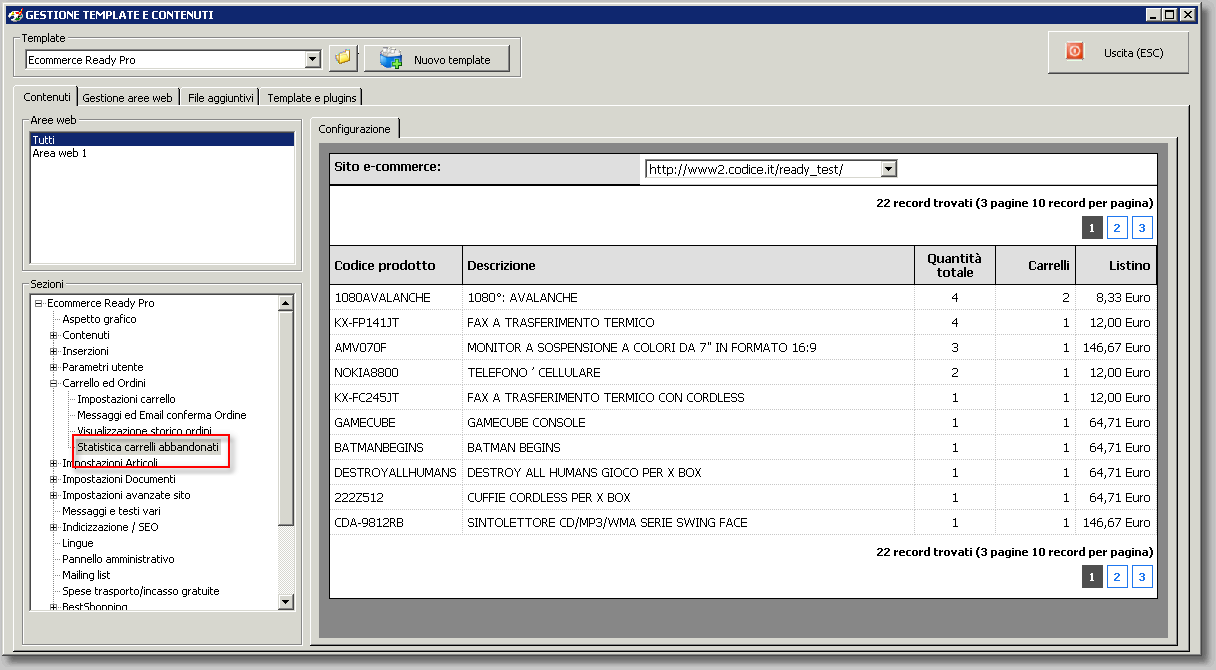Click the Quantità totale column header
Image resolution: width=1216 pixels, height=670 pixels.
pos(955,265)
